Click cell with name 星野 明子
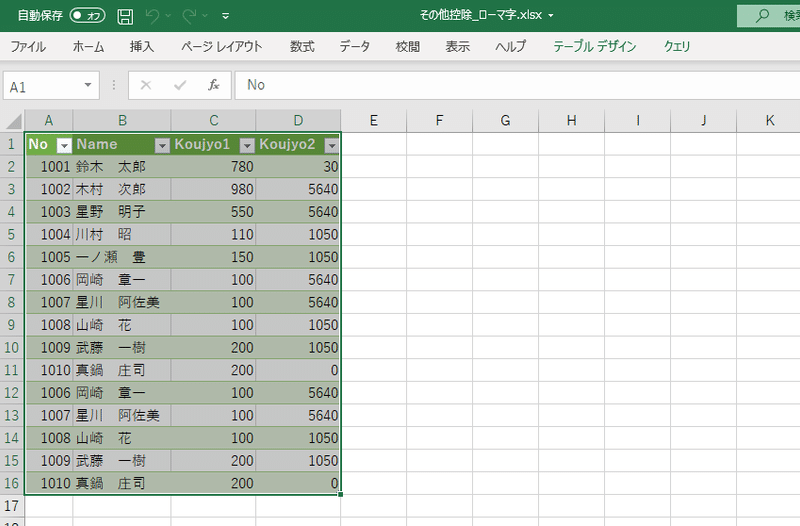Viewport: 800px width, 526px height. click(x=122, y=212)
